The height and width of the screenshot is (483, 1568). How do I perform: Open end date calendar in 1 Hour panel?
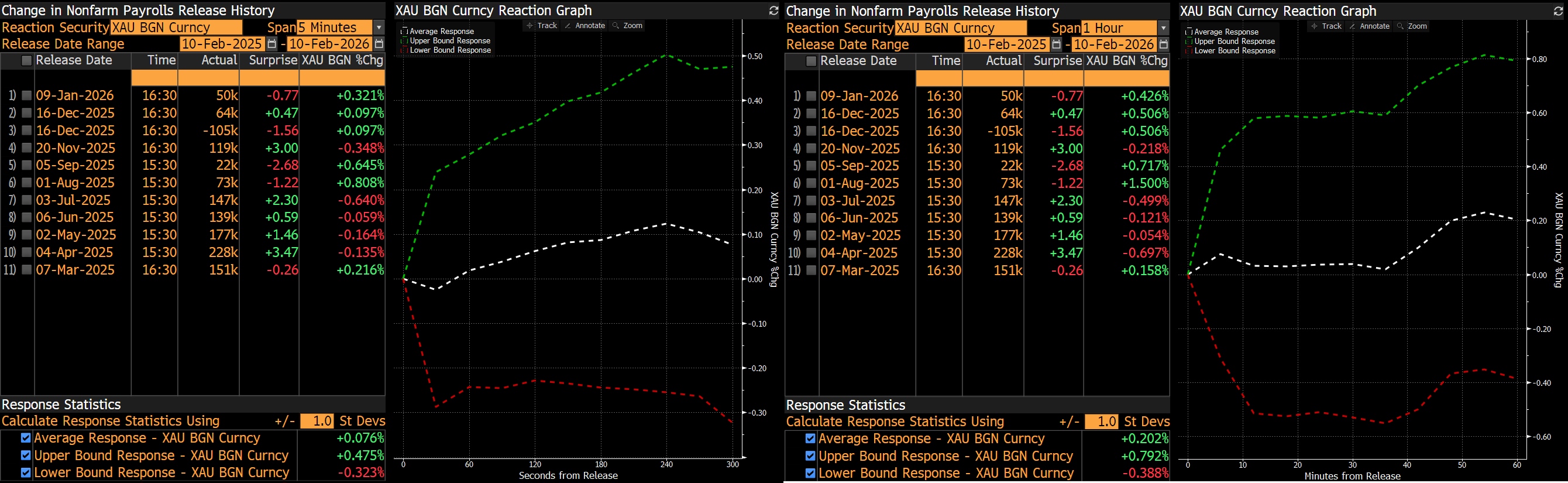[x=1163, y=44]
